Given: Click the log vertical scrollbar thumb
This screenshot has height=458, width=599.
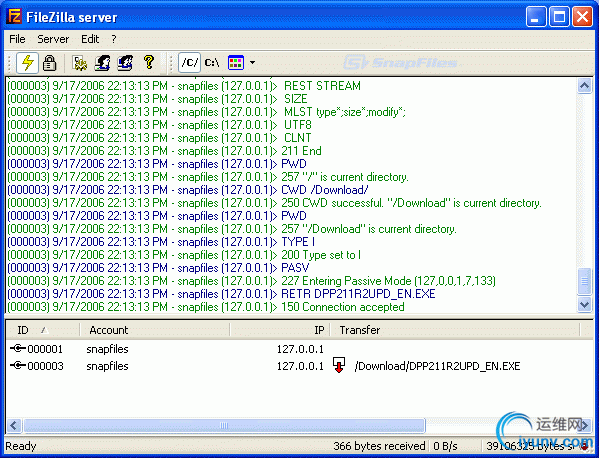Looking at the screenshot, I should (x=584, y=281).
